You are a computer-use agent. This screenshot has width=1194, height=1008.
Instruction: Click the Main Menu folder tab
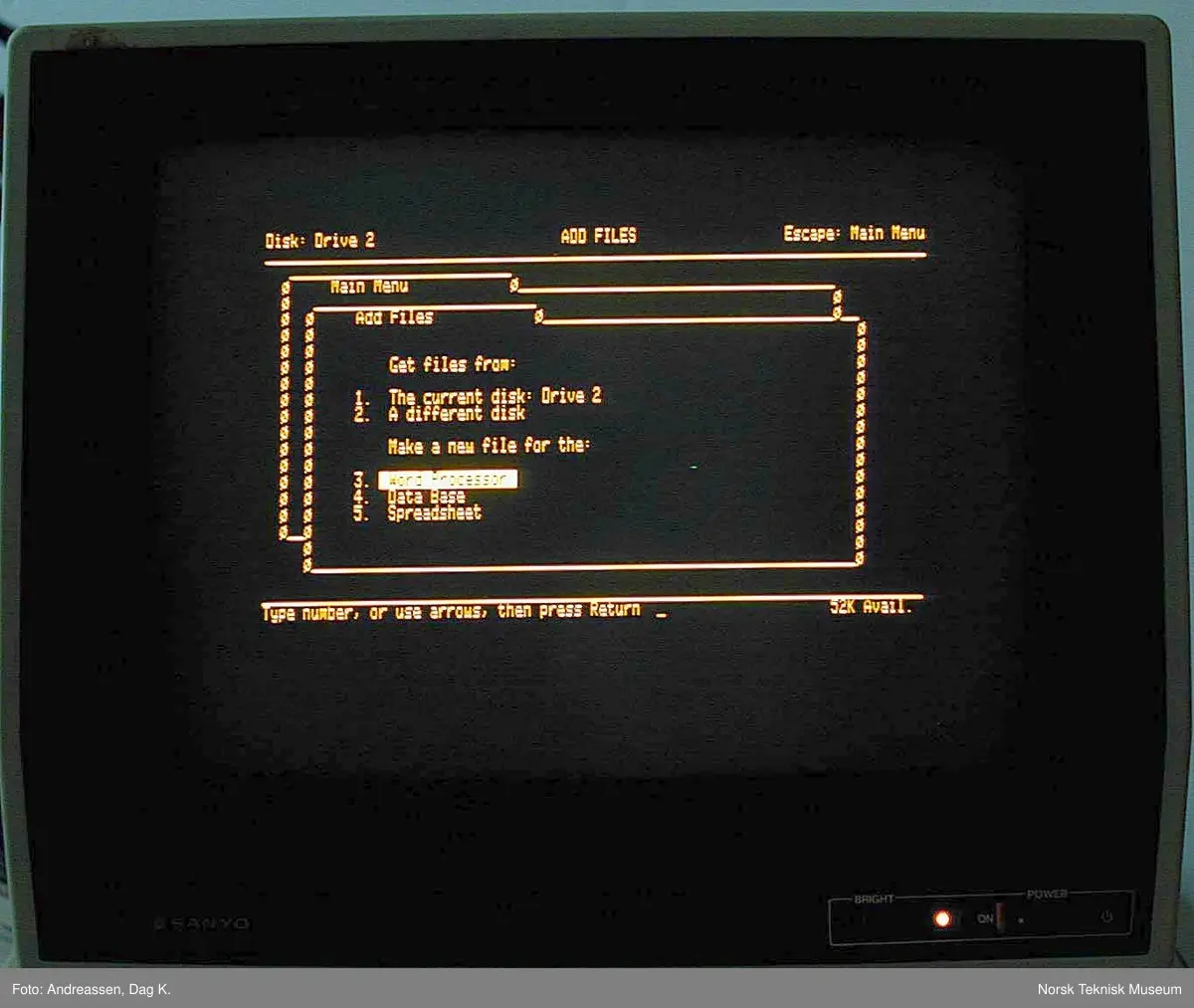(369, 287)
